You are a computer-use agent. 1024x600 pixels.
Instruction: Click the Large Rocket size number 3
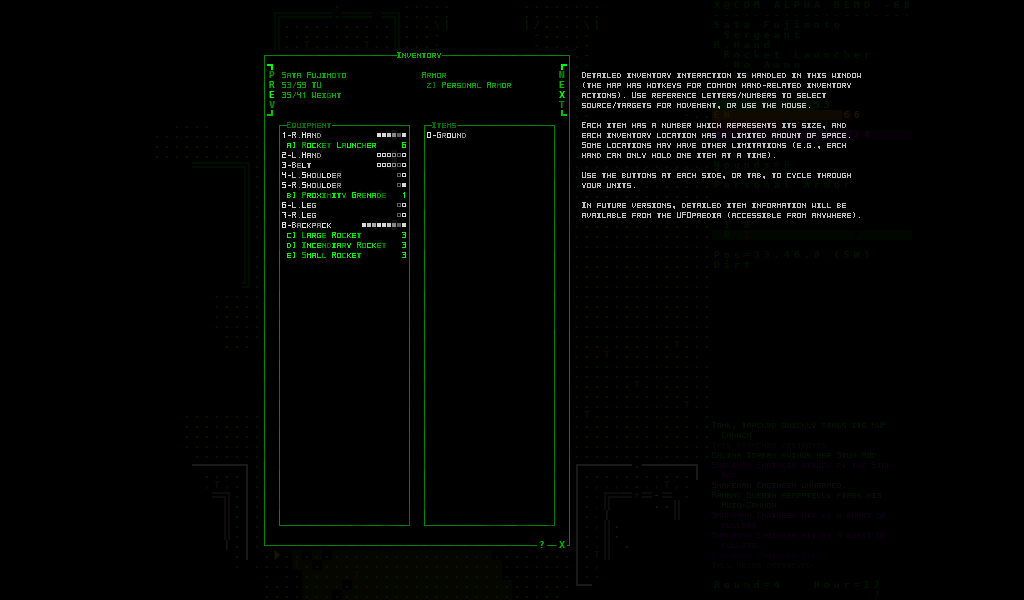click(x=404, y=235)
